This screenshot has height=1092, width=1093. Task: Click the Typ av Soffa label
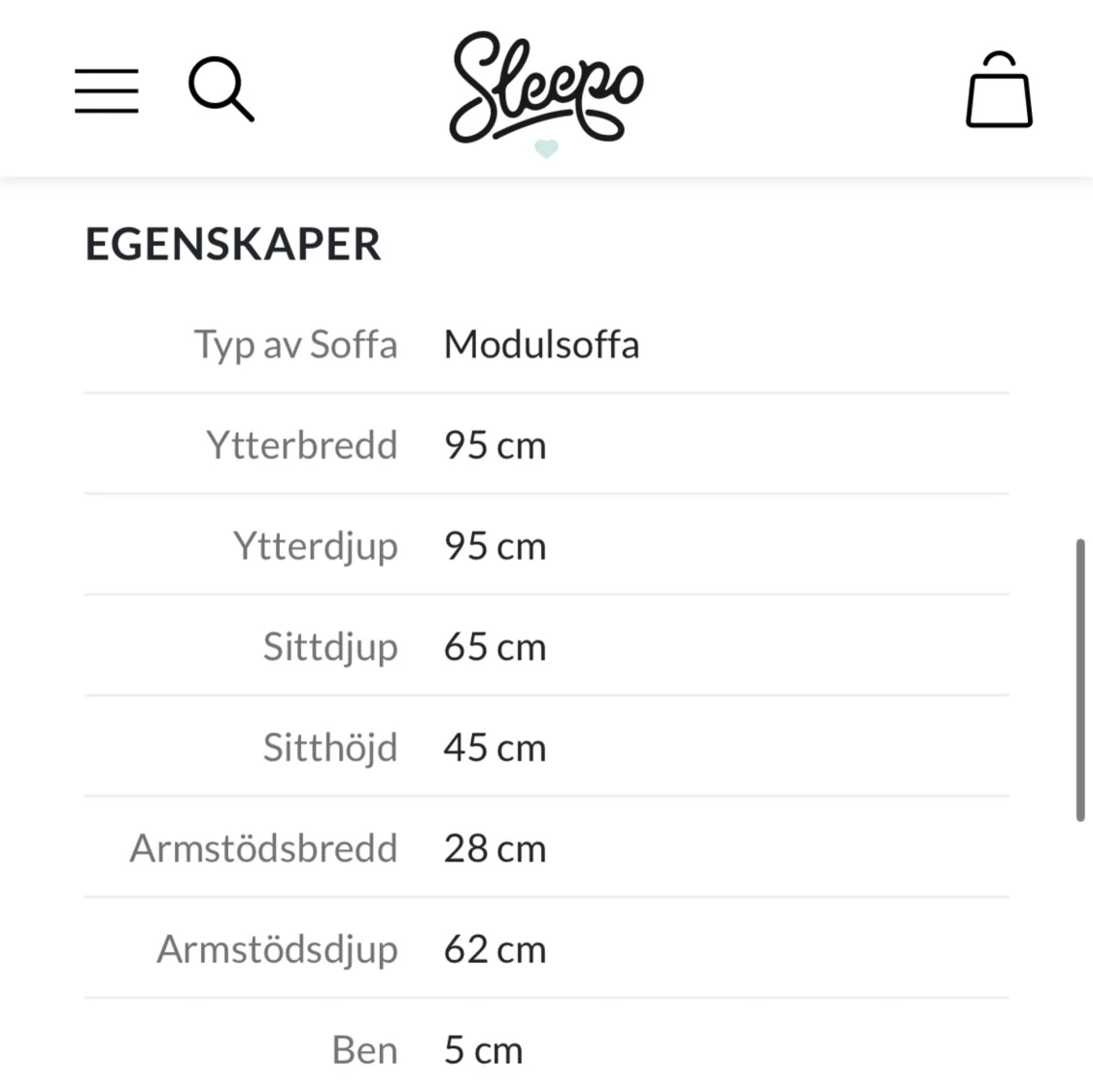pyautogui.click(x=295, y=344)
